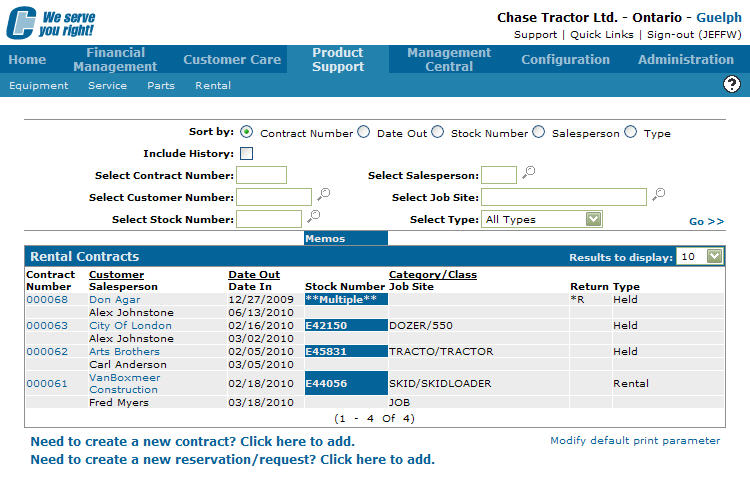Select Date Out sort radio button
750x486 pixels.
tap(364, 132)
